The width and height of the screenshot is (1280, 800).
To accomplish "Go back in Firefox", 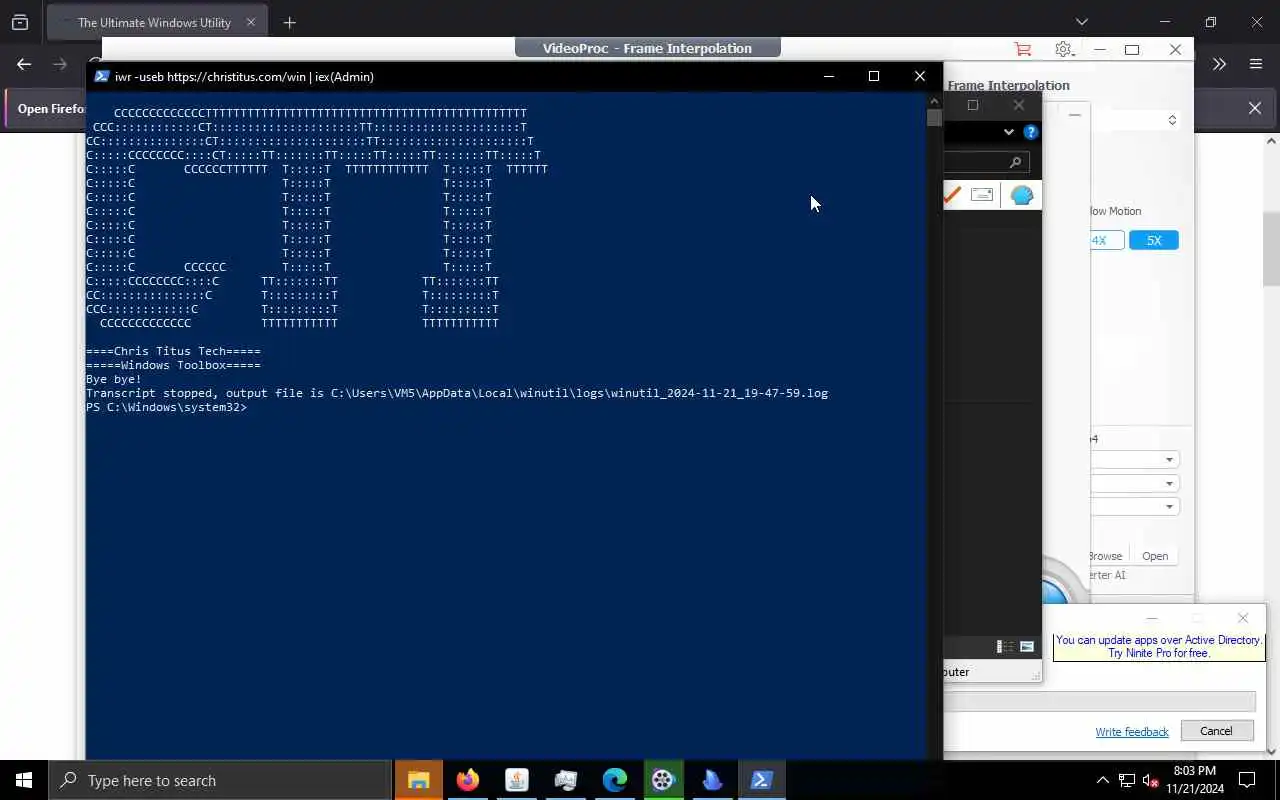I will tap(24, 64).
